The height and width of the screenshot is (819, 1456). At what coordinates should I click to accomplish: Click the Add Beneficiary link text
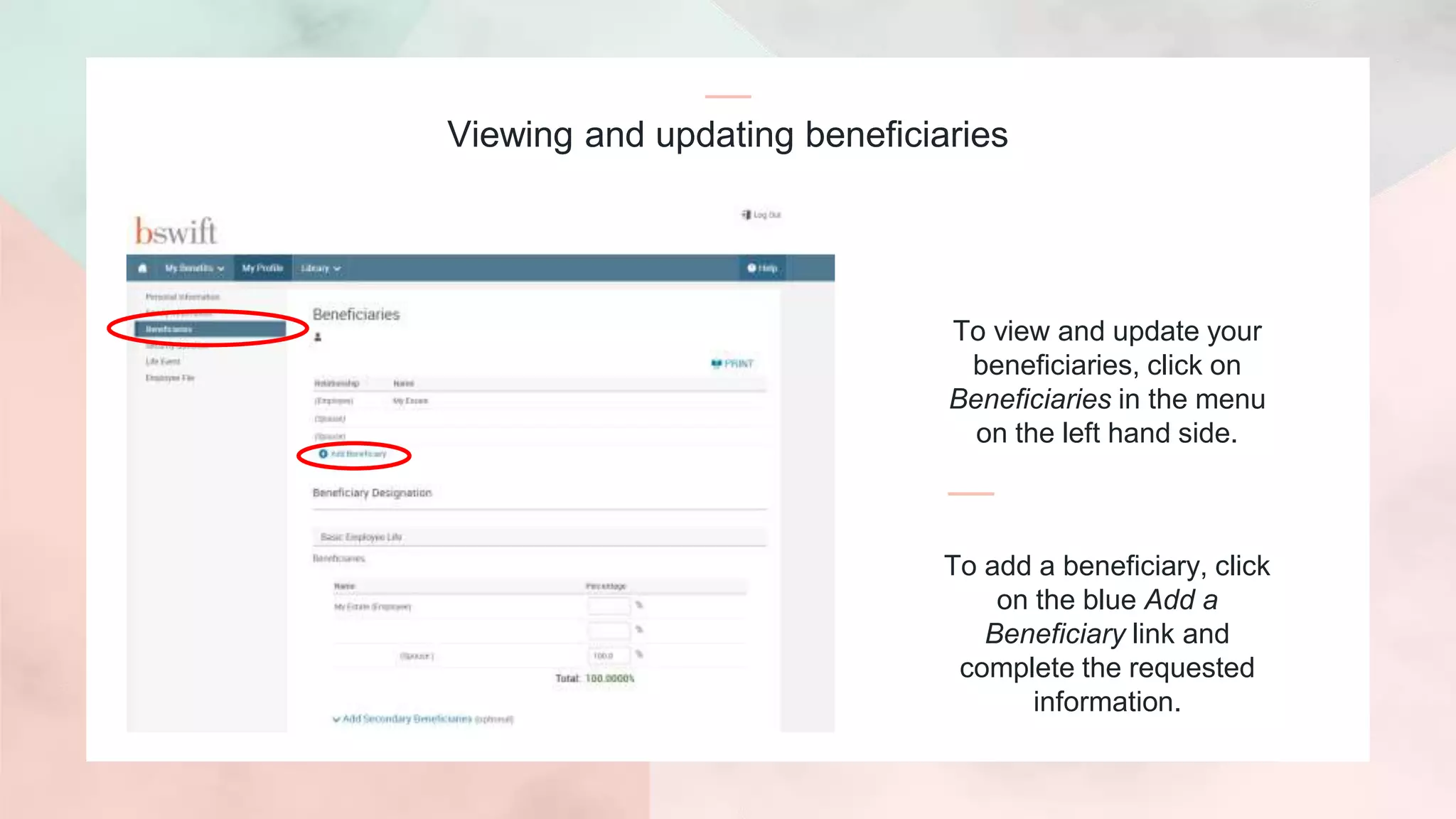(359, 454)
